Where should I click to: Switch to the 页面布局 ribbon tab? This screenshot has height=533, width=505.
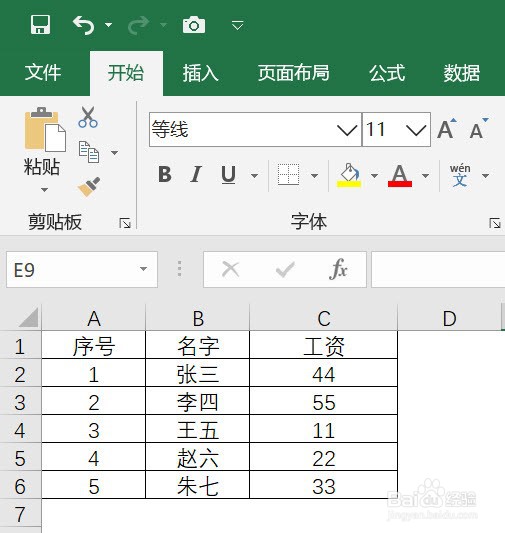point(294,72)
